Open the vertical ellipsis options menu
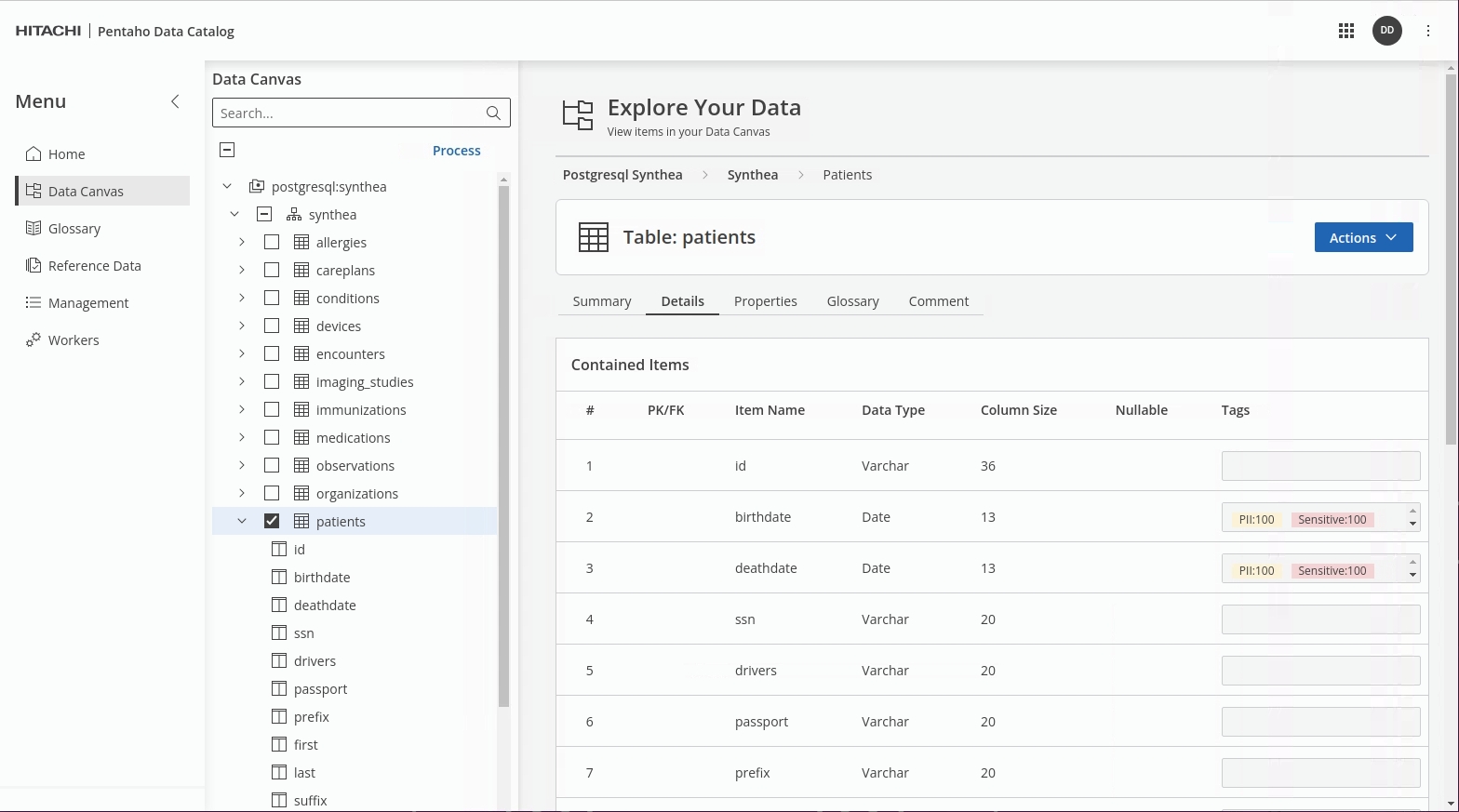The width and height of the screenshot is (1459, 812). coord(1427,31)
